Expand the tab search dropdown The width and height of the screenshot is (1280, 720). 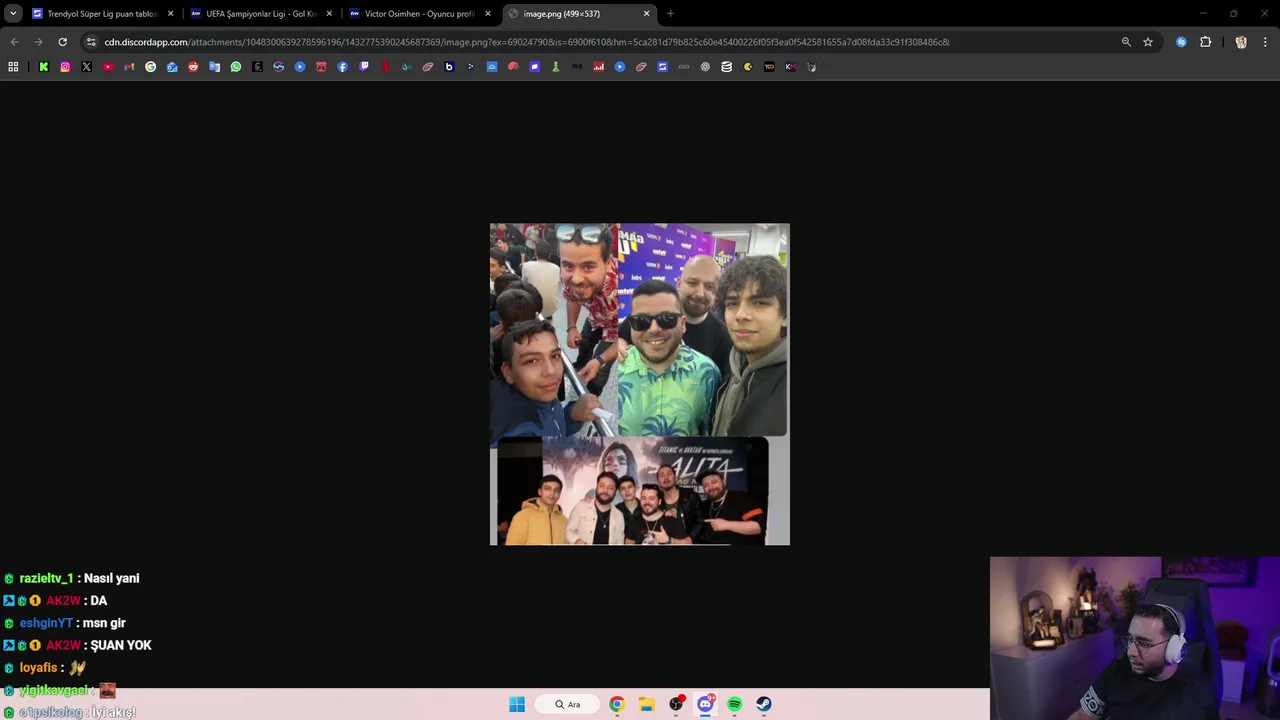(13, 14)
